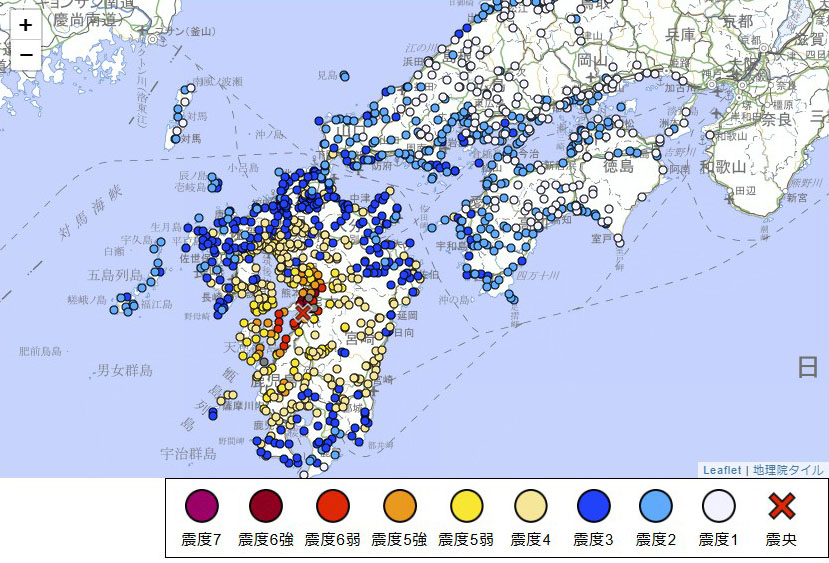Viewport: 829px width, 563px height.
Task: Click the 生月島 island label
Action: (x=166, y=227)
